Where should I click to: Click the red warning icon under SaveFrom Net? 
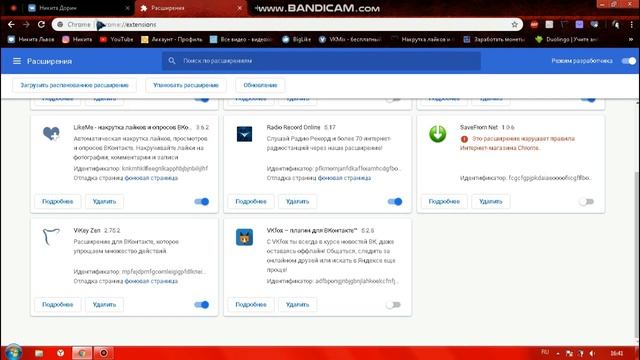(464, 139)
